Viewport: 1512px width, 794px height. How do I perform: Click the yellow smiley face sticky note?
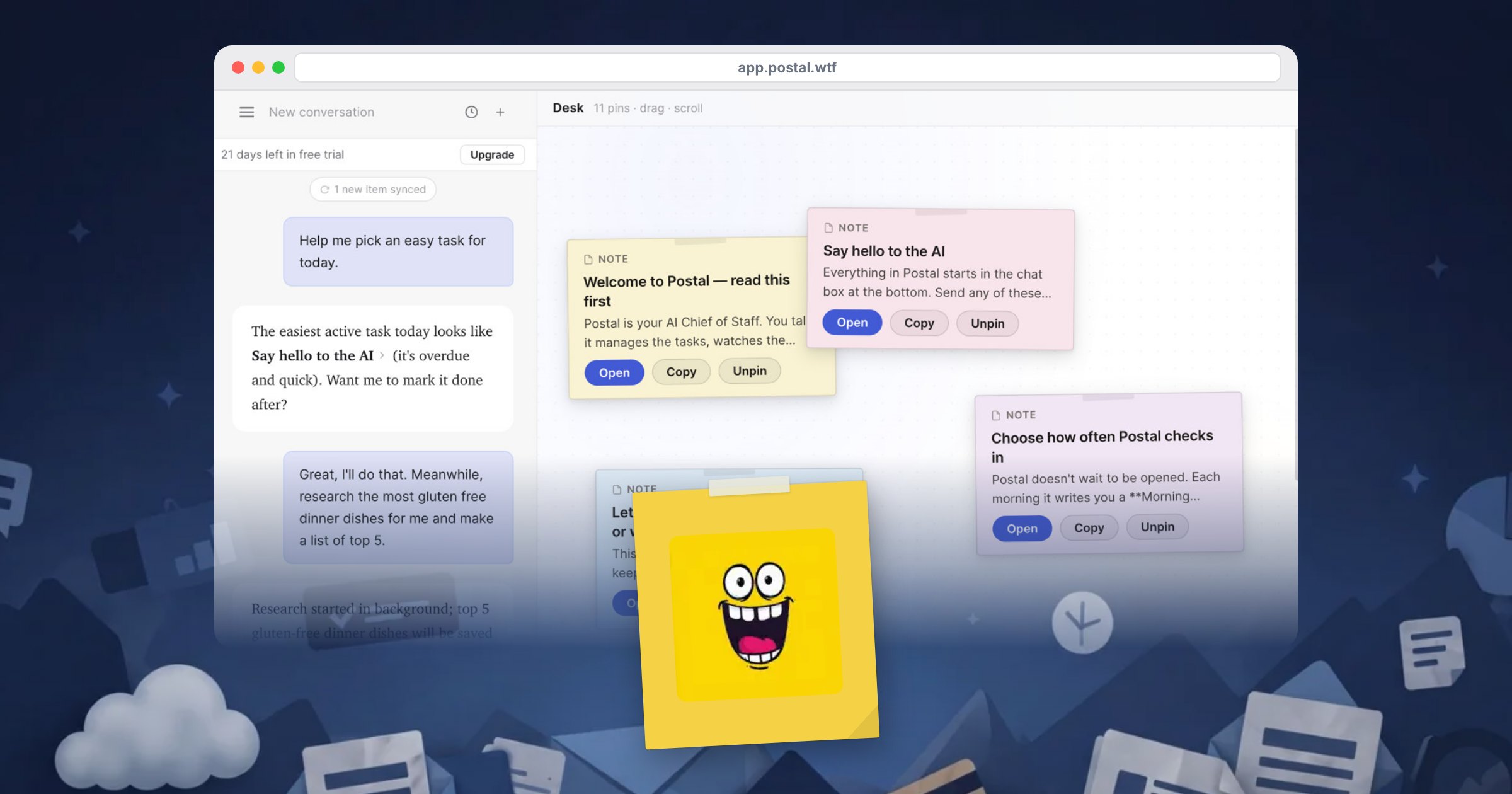coord(756,614)
